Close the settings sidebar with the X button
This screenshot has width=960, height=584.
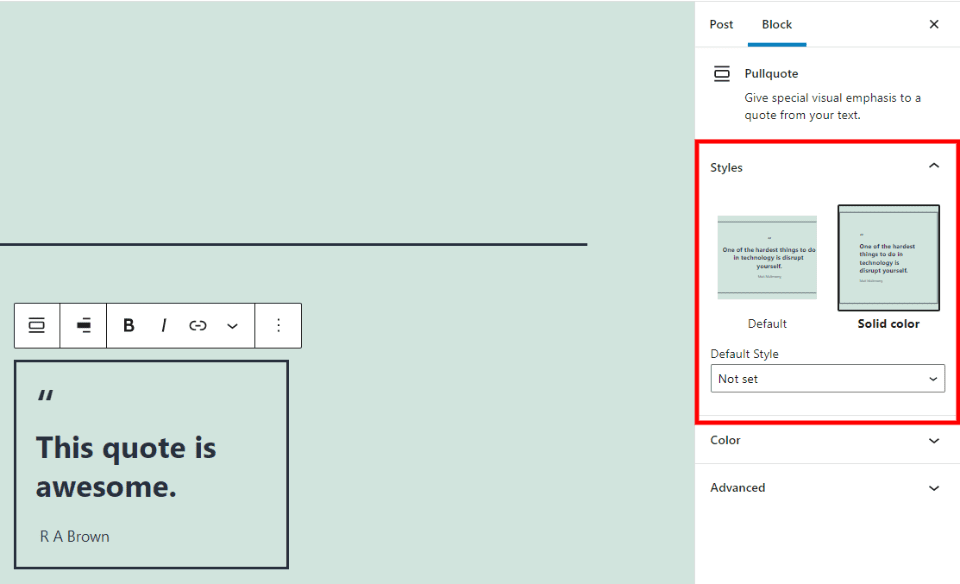tap(933, 24)
